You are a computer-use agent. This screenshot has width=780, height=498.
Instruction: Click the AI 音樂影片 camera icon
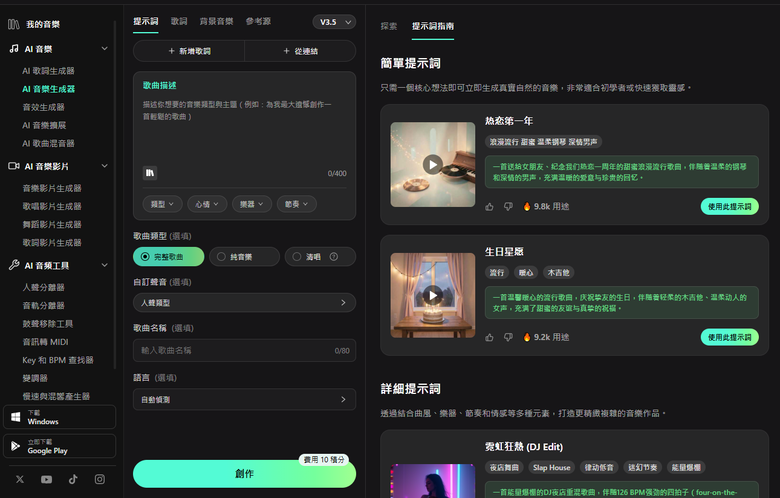[x=14, y=166]
